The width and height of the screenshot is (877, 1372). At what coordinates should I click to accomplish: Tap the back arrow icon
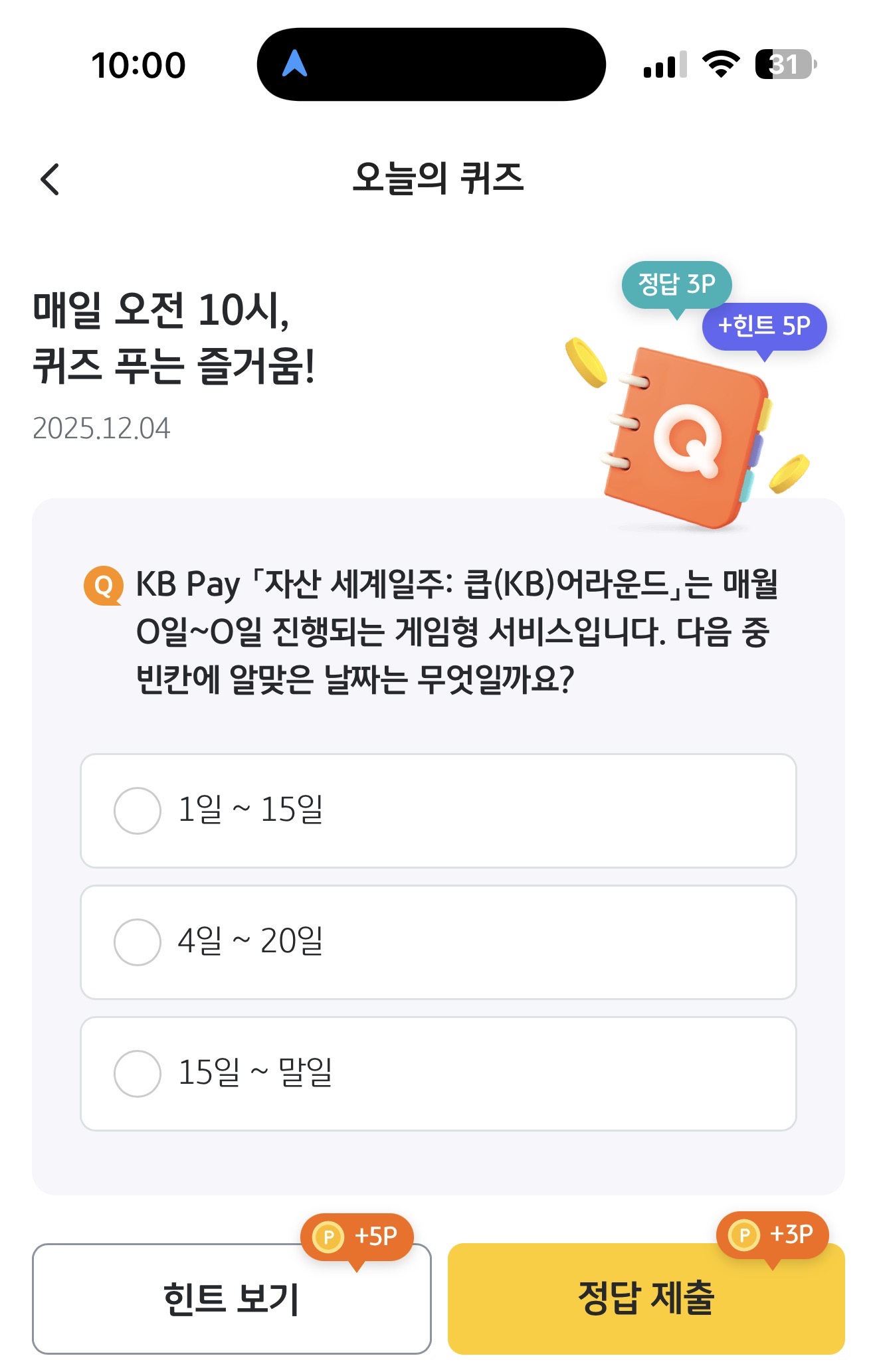pos(50,179)
